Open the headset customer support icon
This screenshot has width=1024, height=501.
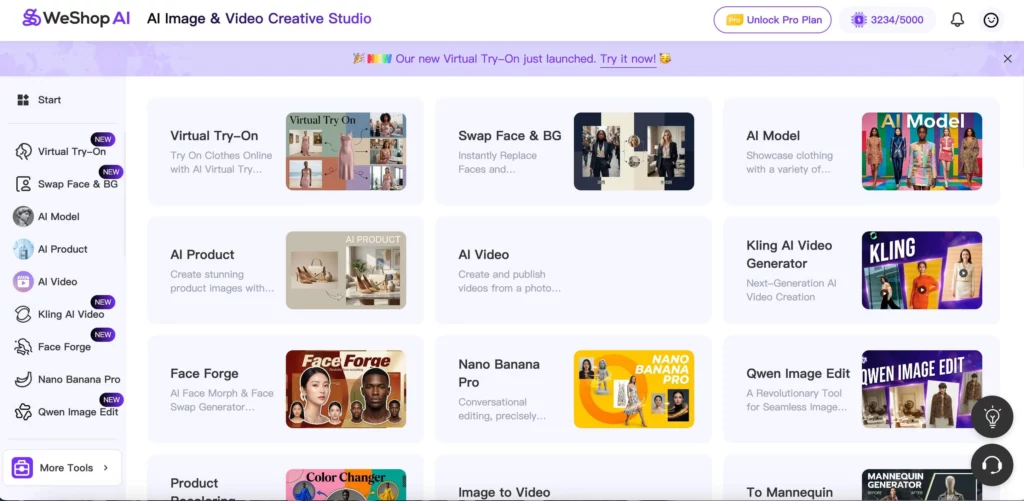coord(992,465)
